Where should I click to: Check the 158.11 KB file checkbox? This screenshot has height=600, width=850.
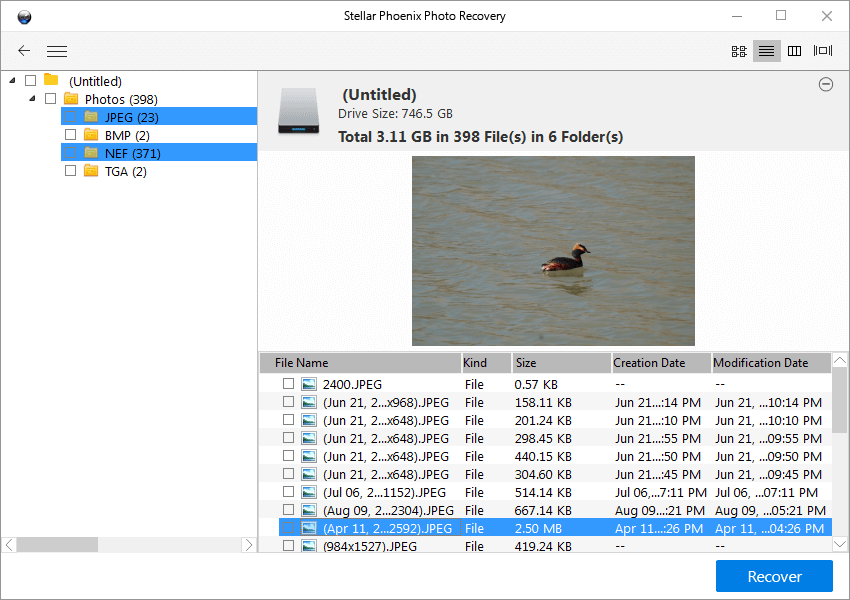pyautogui.click(x=288, y=402)
